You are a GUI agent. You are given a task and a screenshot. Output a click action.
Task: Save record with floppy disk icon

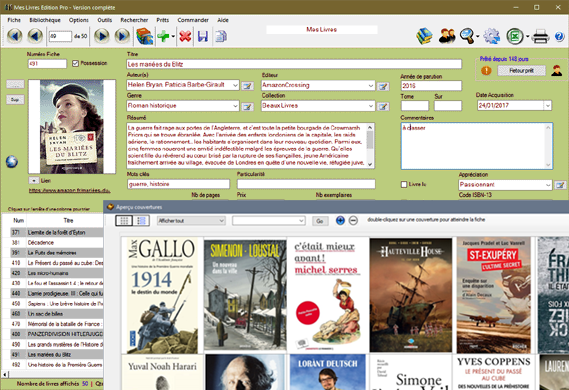(x=203, y=36)
